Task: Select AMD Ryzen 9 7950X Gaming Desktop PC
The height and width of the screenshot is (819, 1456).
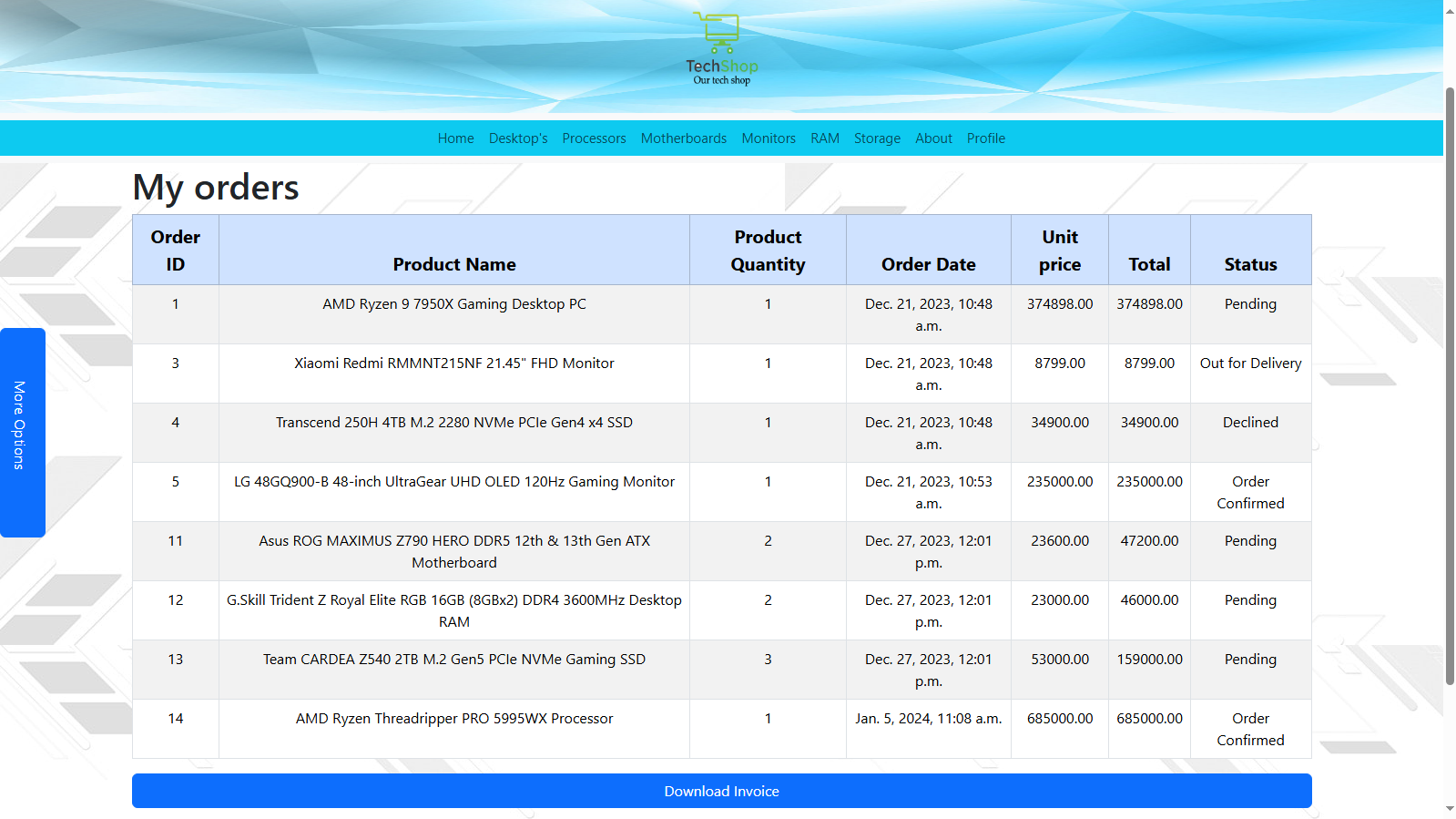Action: [x=454, y=304]
